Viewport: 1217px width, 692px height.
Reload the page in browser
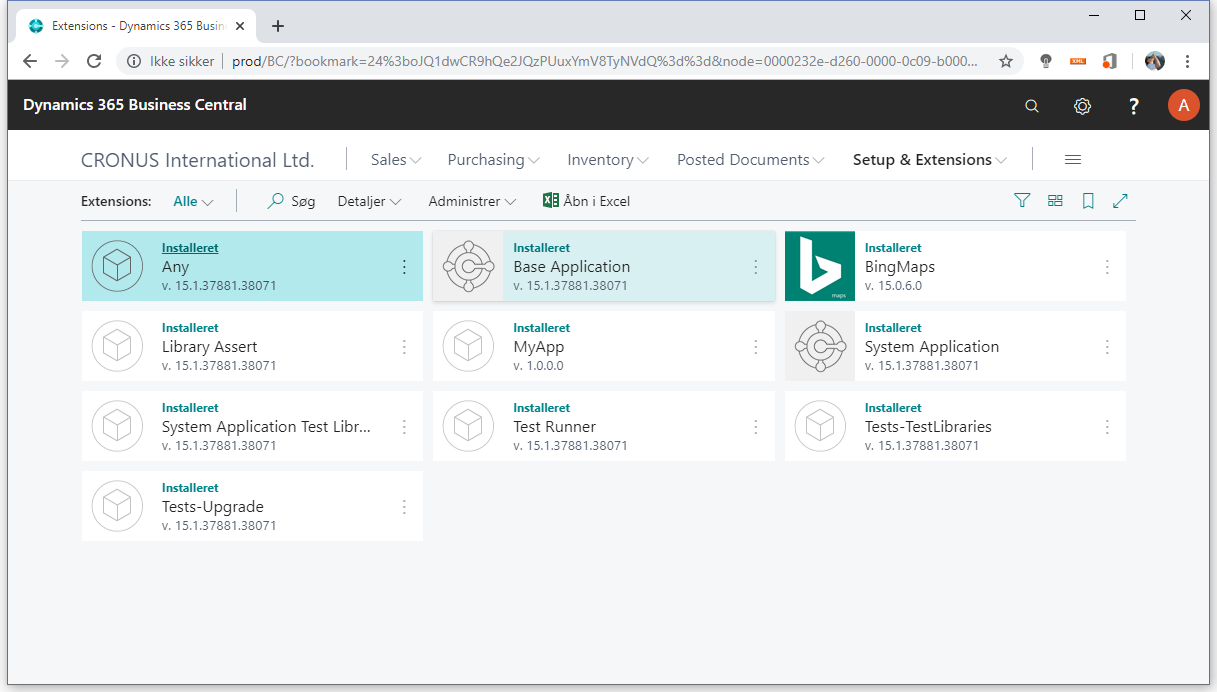click(x=94, y=61)
